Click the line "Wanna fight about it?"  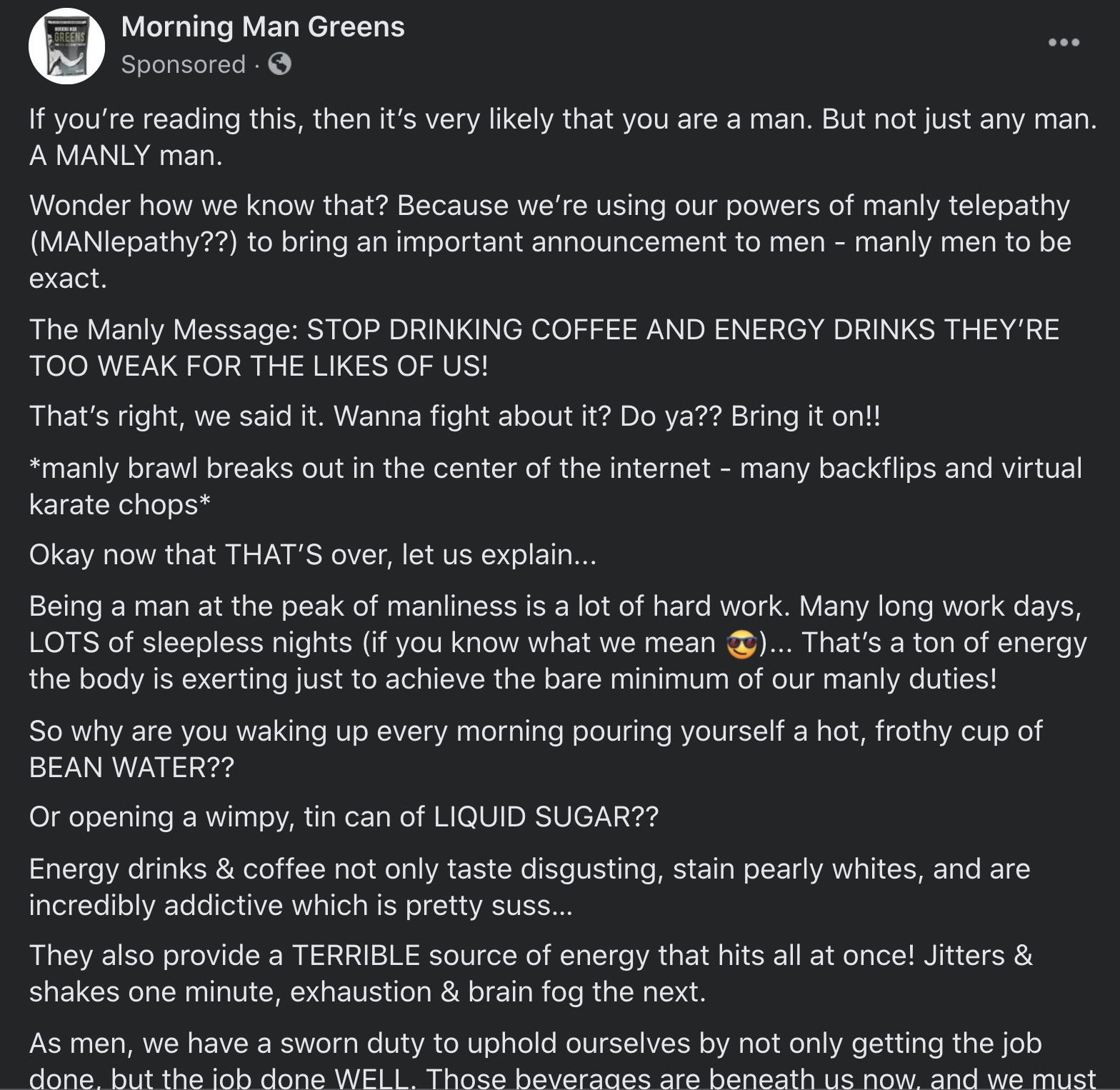(x=454, y=416)
